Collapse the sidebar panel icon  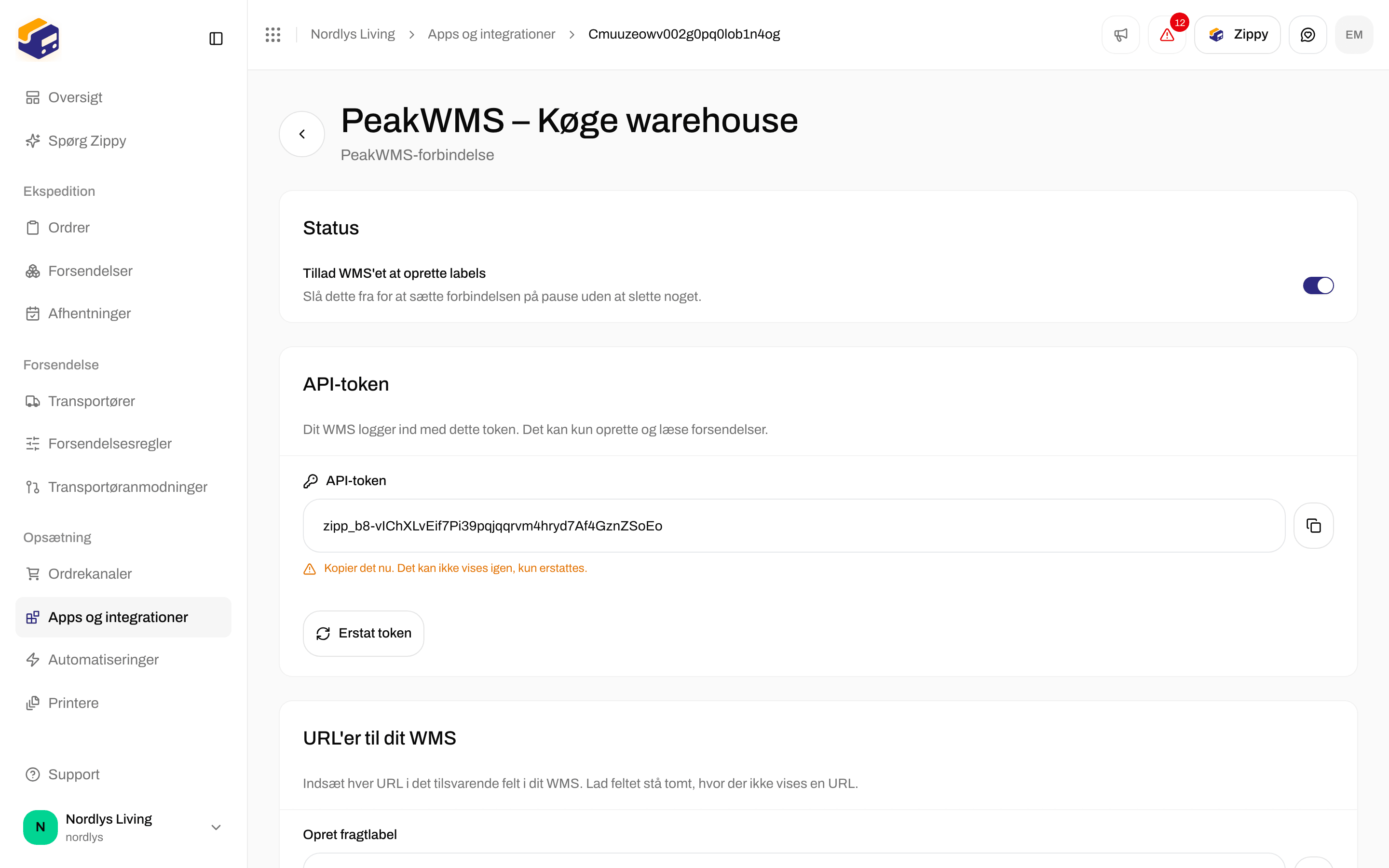pyautogui.click(x=216, y=39)
